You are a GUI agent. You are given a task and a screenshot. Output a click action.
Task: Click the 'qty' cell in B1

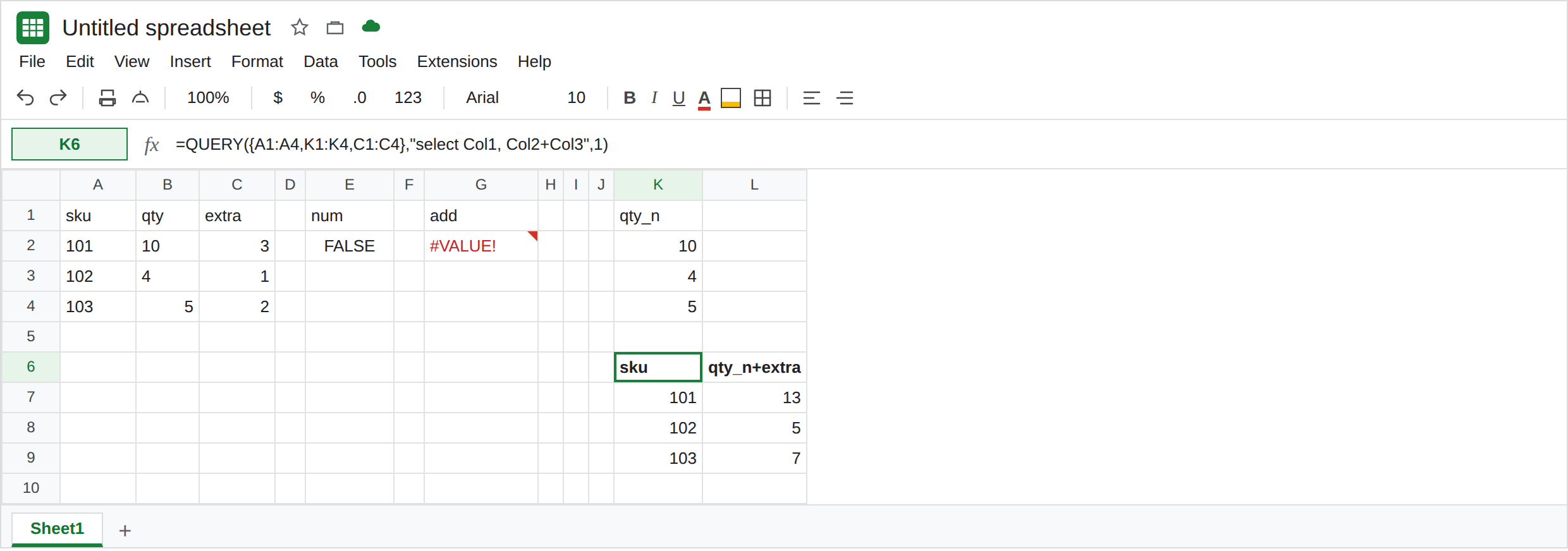(x=168, y=215)
